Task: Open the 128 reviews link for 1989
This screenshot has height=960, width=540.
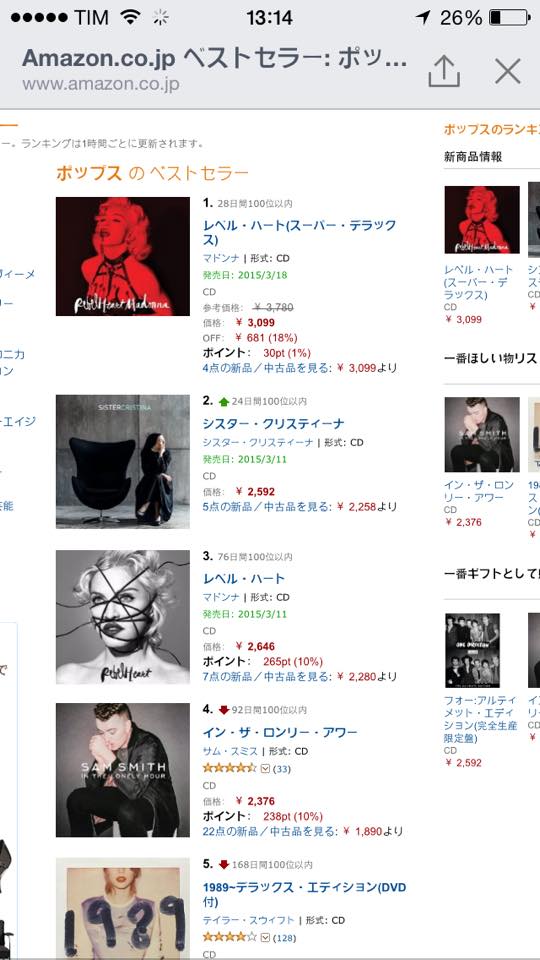Action: pyautogui.click(x=284, y=937)
